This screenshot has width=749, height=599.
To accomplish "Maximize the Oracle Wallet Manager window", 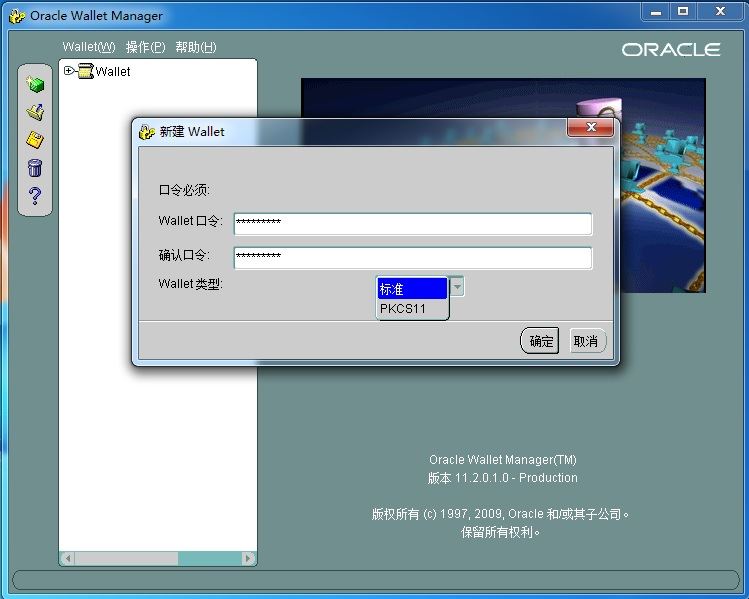I will (x=683, y=12).
